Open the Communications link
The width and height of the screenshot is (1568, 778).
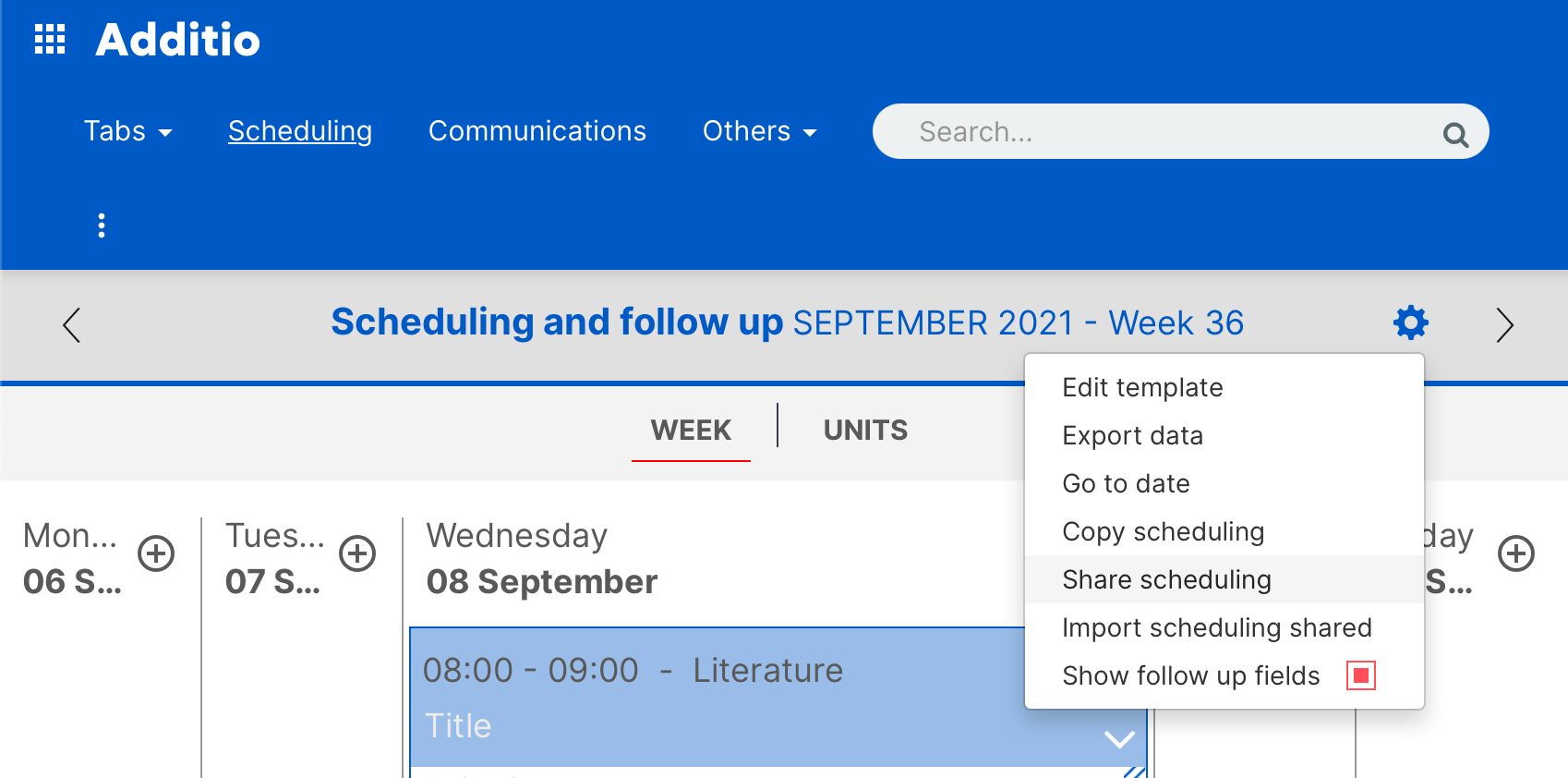pos(537,131)
